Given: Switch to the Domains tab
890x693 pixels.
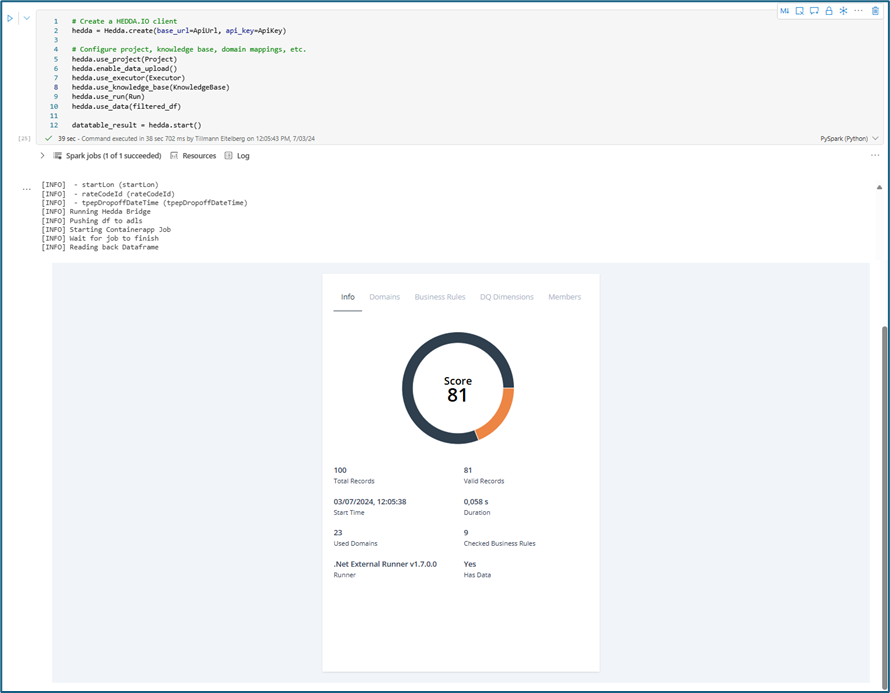Looking at the screenshot, I should pos(384,297).
